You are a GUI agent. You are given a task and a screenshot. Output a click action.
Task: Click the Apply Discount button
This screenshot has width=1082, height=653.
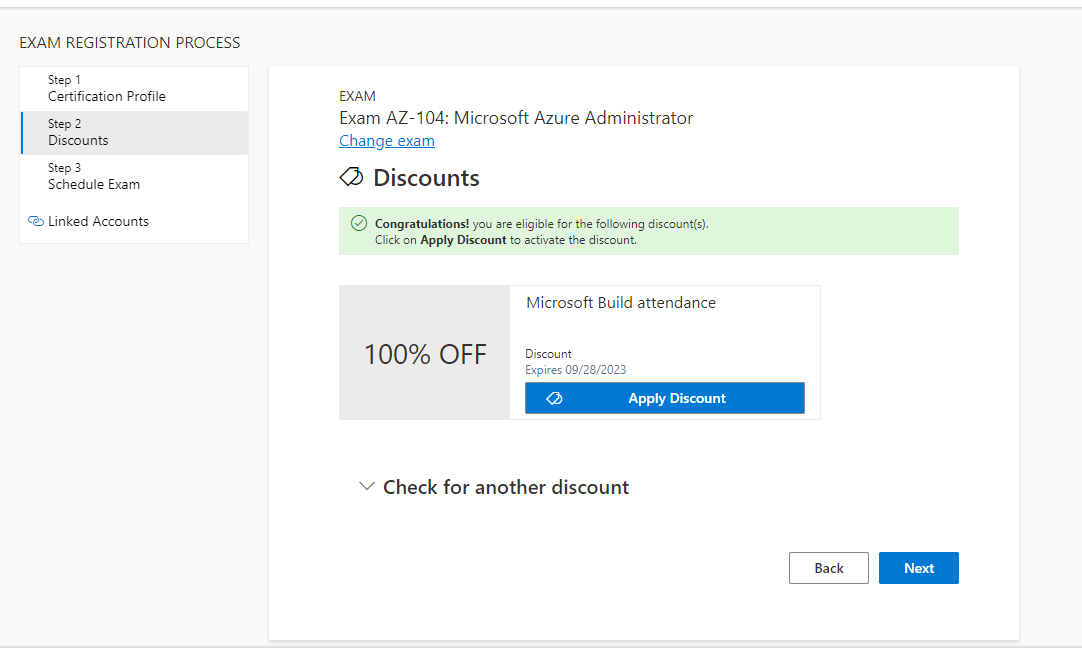pyautogui.click(x=665, y=398)
